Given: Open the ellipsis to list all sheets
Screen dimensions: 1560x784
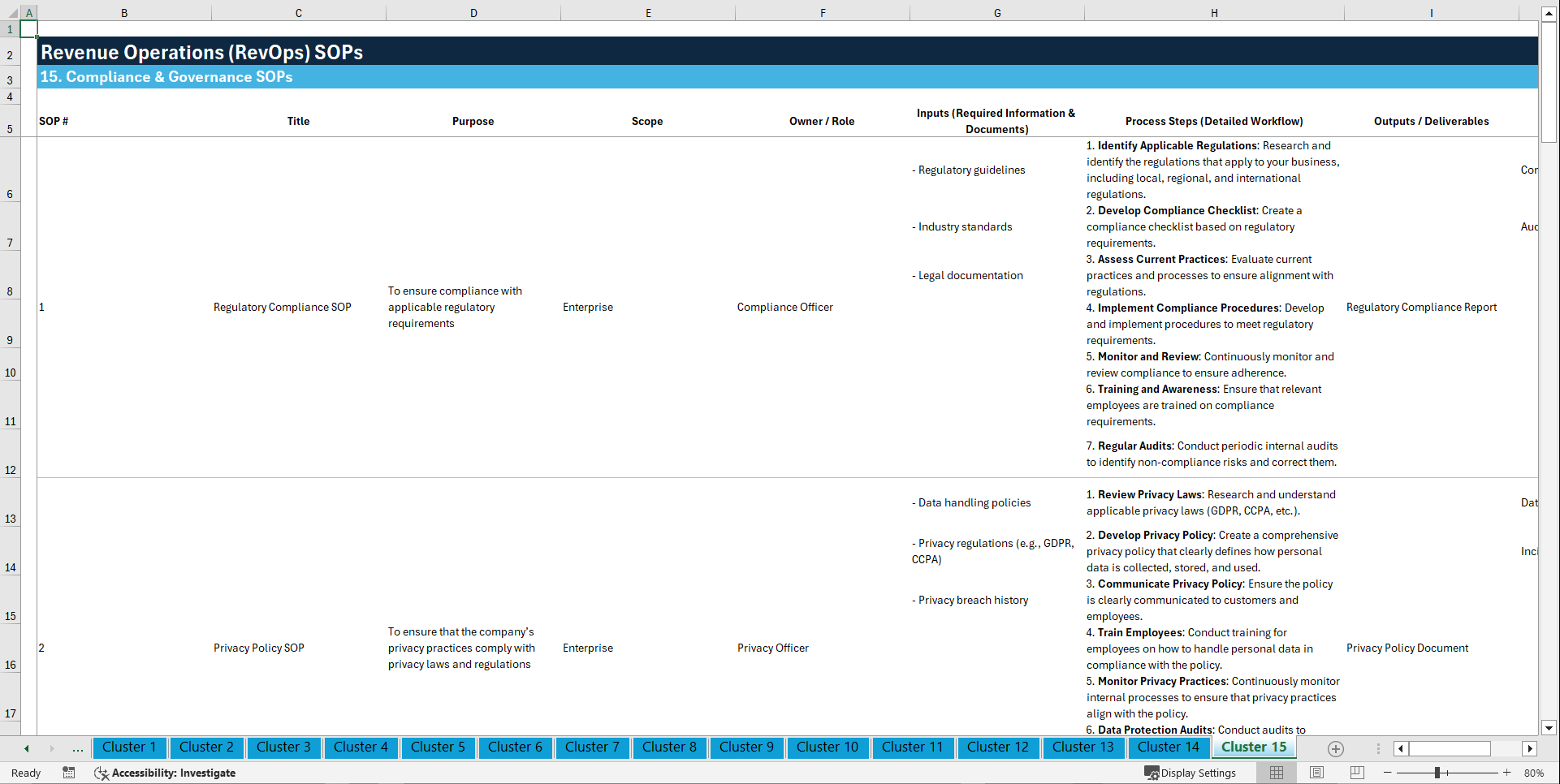Looking at the screenshot, I should tap(77, 748).
